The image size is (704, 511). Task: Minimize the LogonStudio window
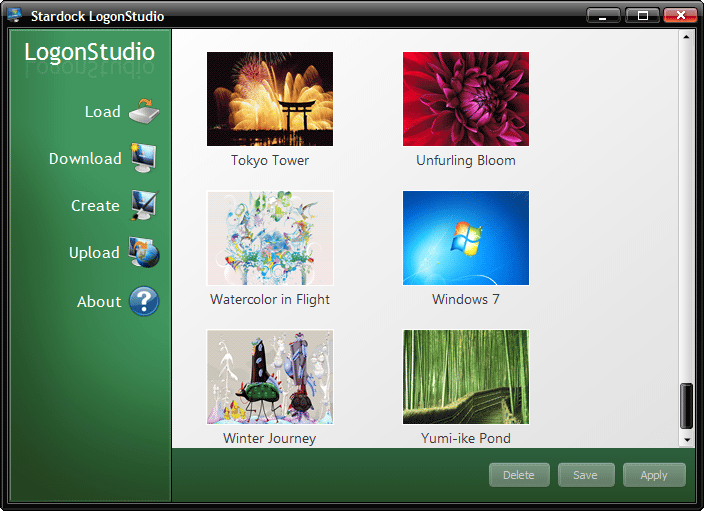point(603,16)
